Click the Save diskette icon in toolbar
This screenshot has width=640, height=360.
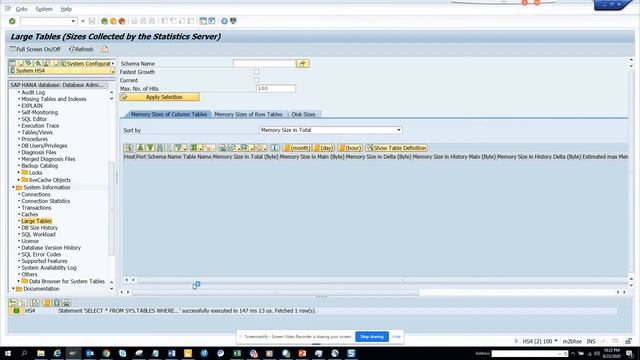(92, 21)
